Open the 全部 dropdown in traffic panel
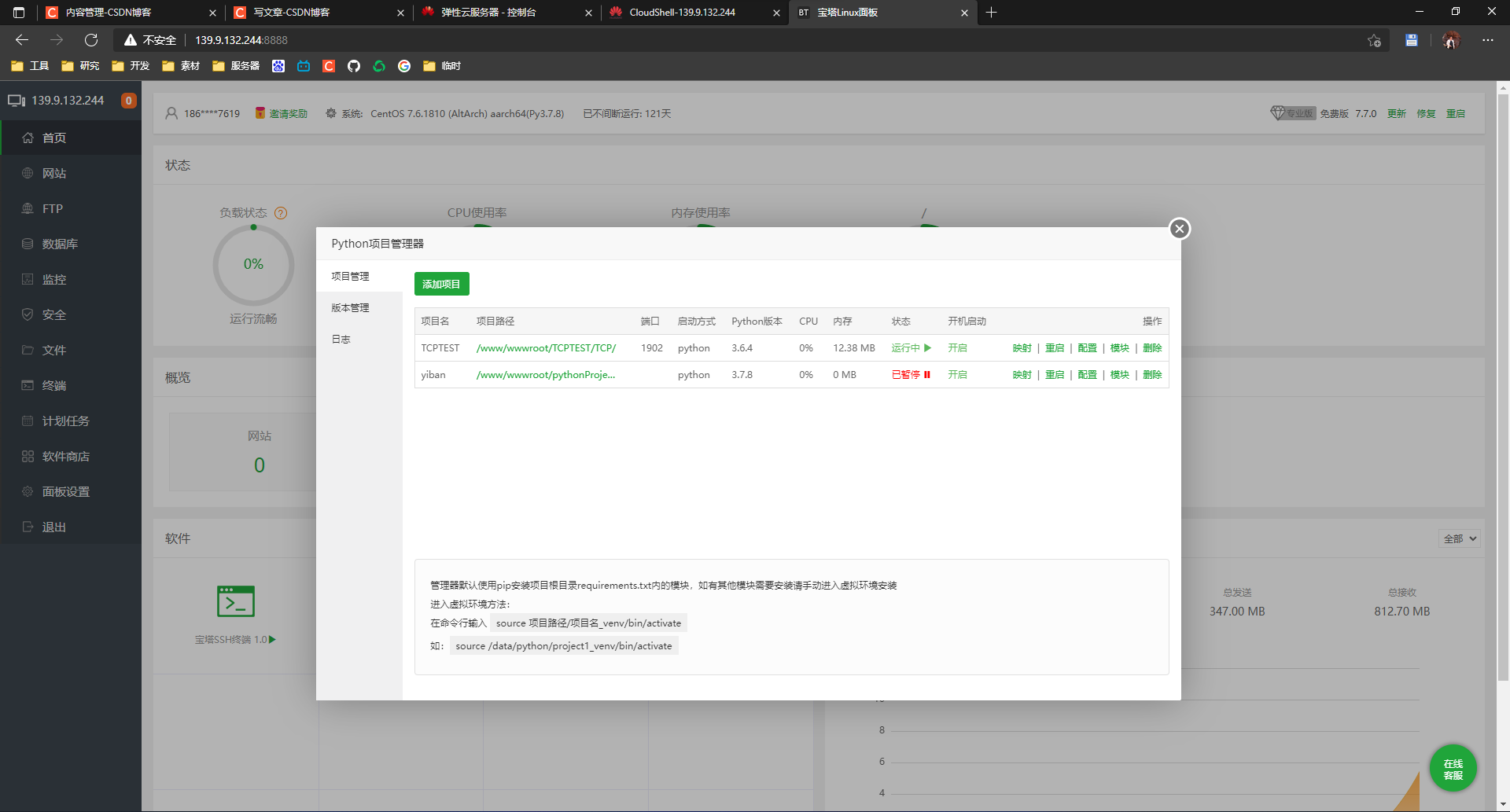Screen dimensions: 1510x812 coord(1460,538)
